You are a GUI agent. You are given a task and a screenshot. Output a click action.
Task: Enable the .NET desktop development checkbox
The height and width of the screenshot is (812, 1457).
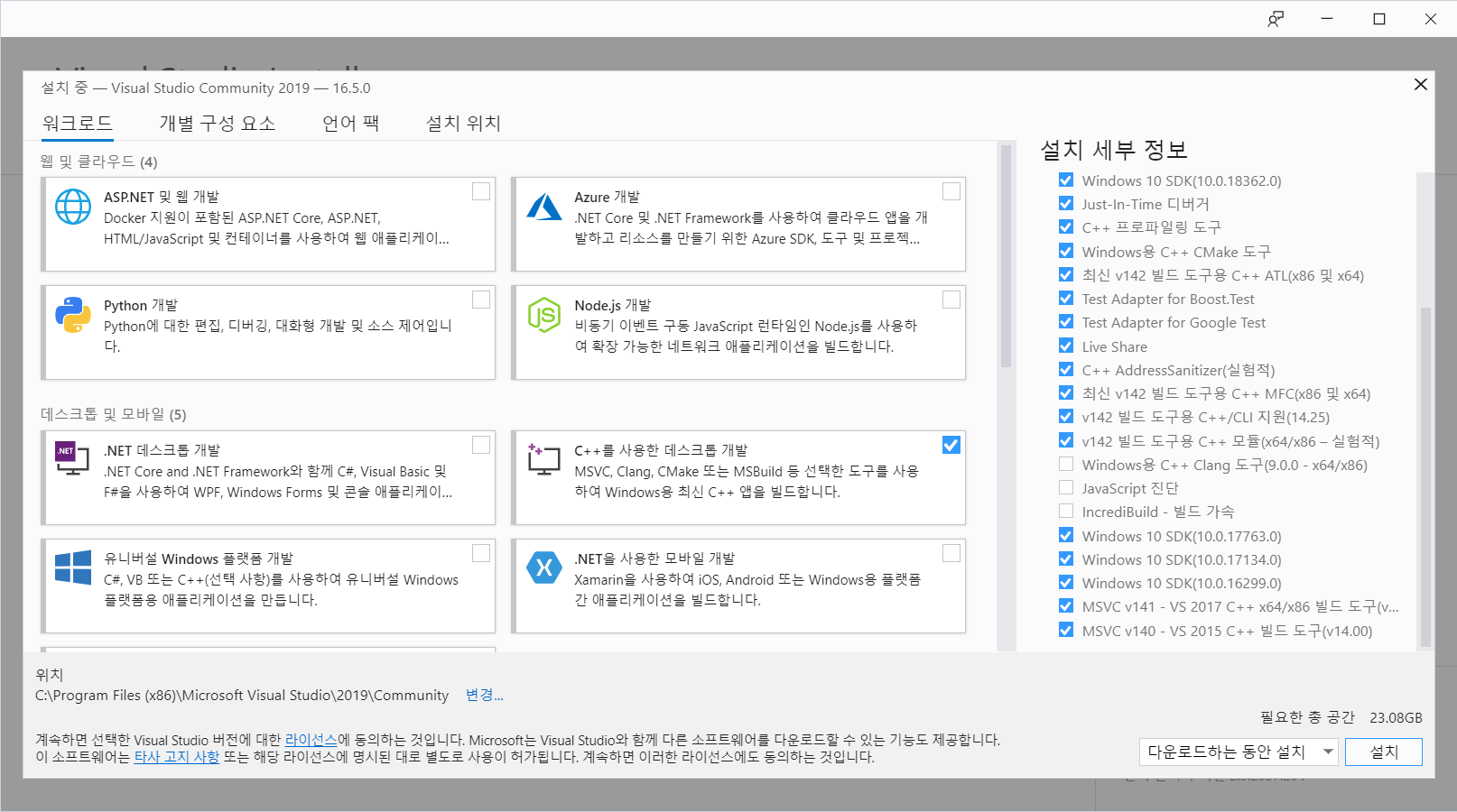click(481, 445)
